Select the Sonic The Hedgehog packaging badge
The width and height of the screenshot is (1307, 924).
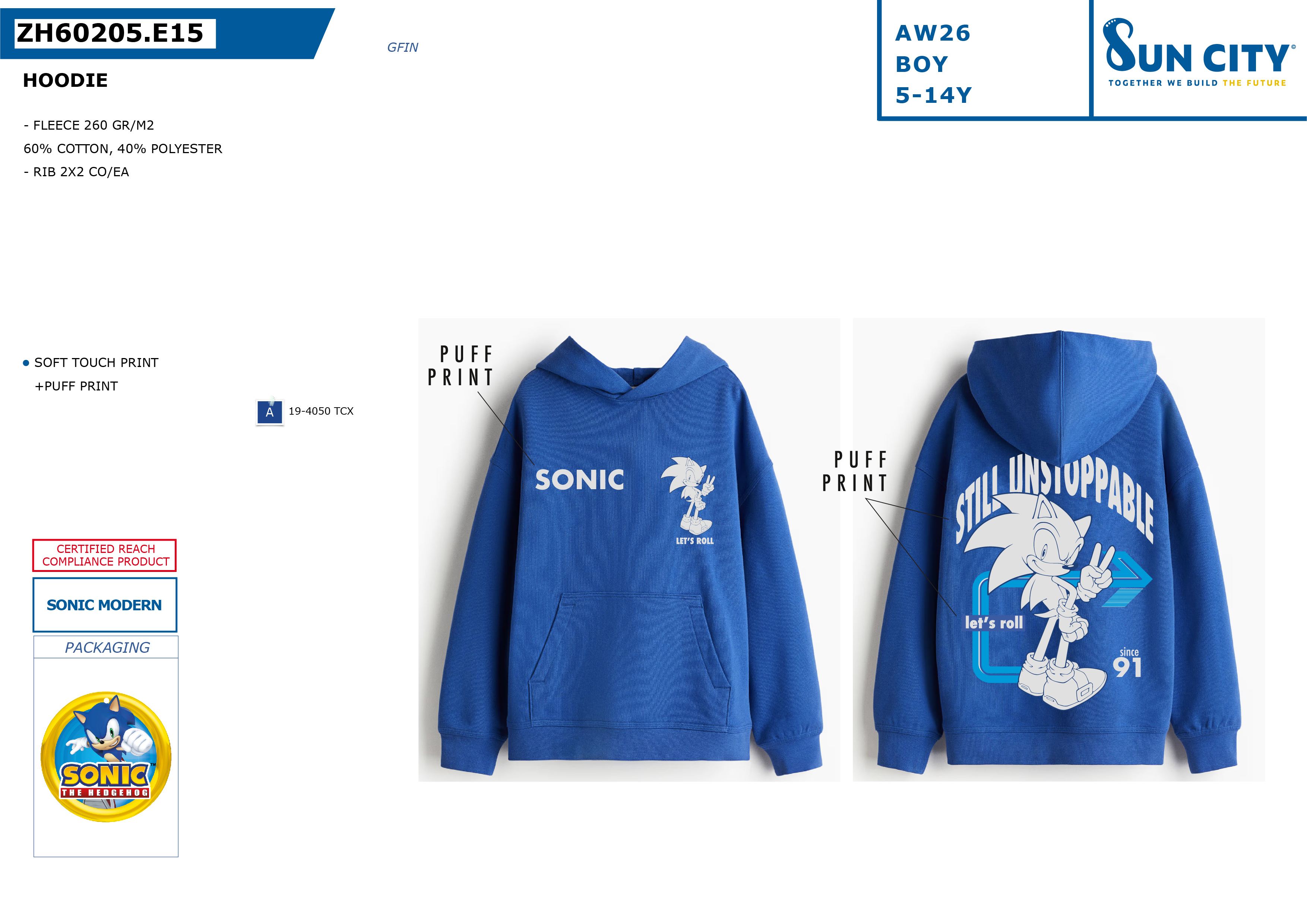pyautogui.click(x=106, y=757)
